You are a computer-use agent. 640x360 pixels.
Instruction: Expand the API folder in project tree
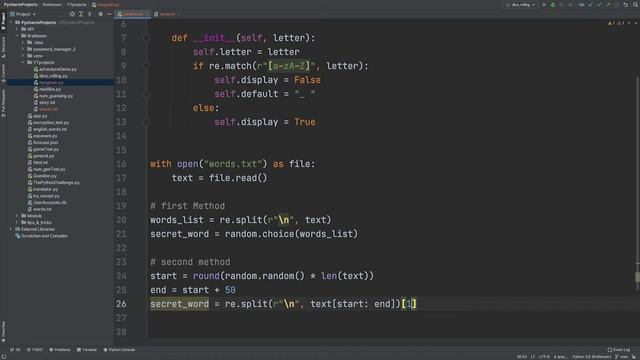coord(17,29)
